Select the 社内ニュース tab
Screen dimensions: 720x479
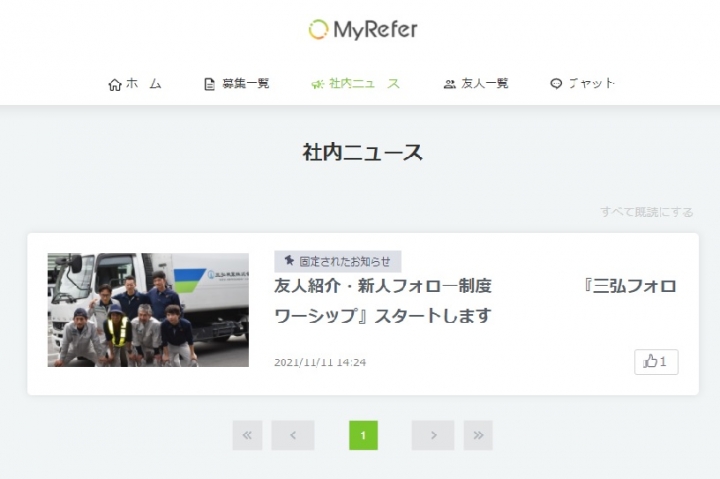[356, 84]
